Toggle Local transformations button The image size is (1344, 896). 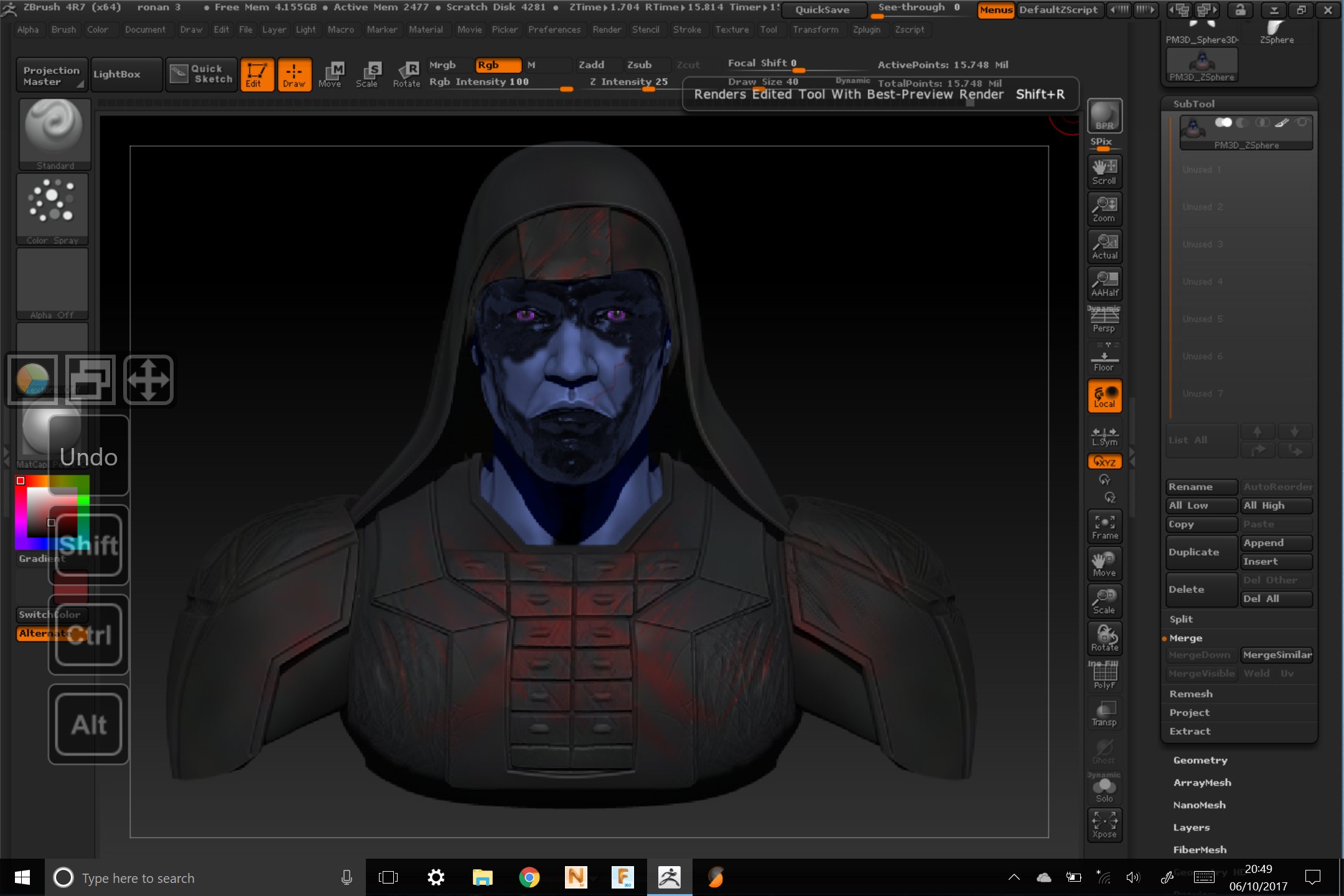click(x=1104, y=396)
